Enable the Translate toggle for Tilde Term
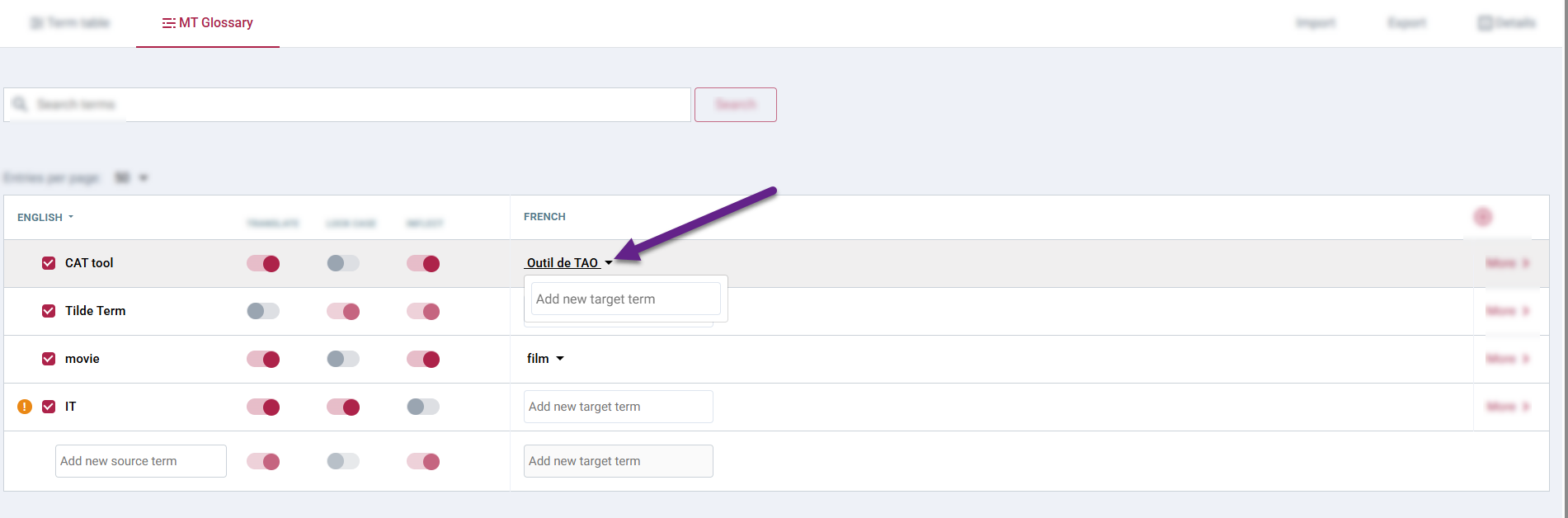1568x518 pixels. tap(262, 311)
